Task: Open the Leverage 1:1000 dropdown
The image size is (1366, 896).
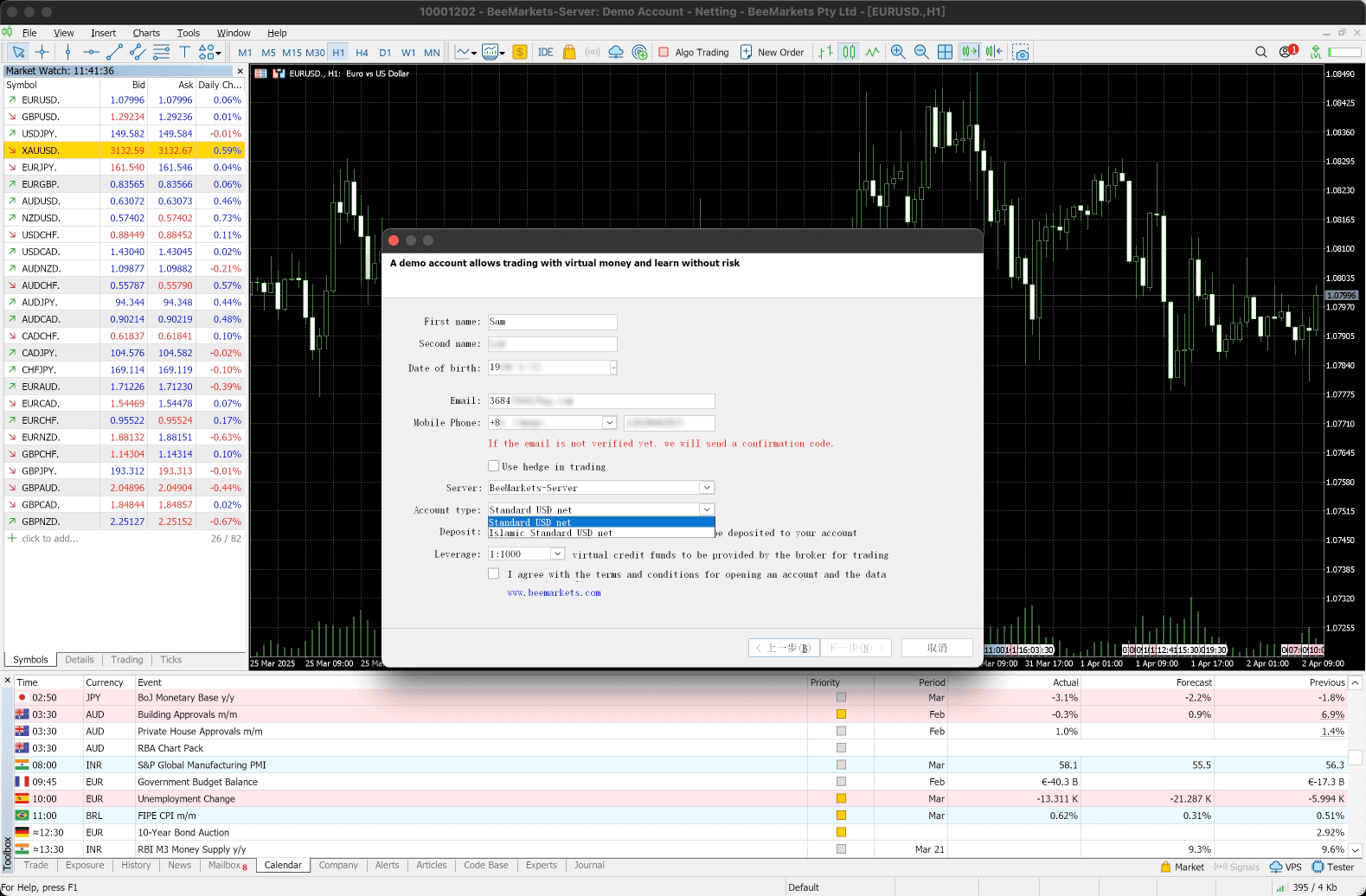Action: (557, 554)
